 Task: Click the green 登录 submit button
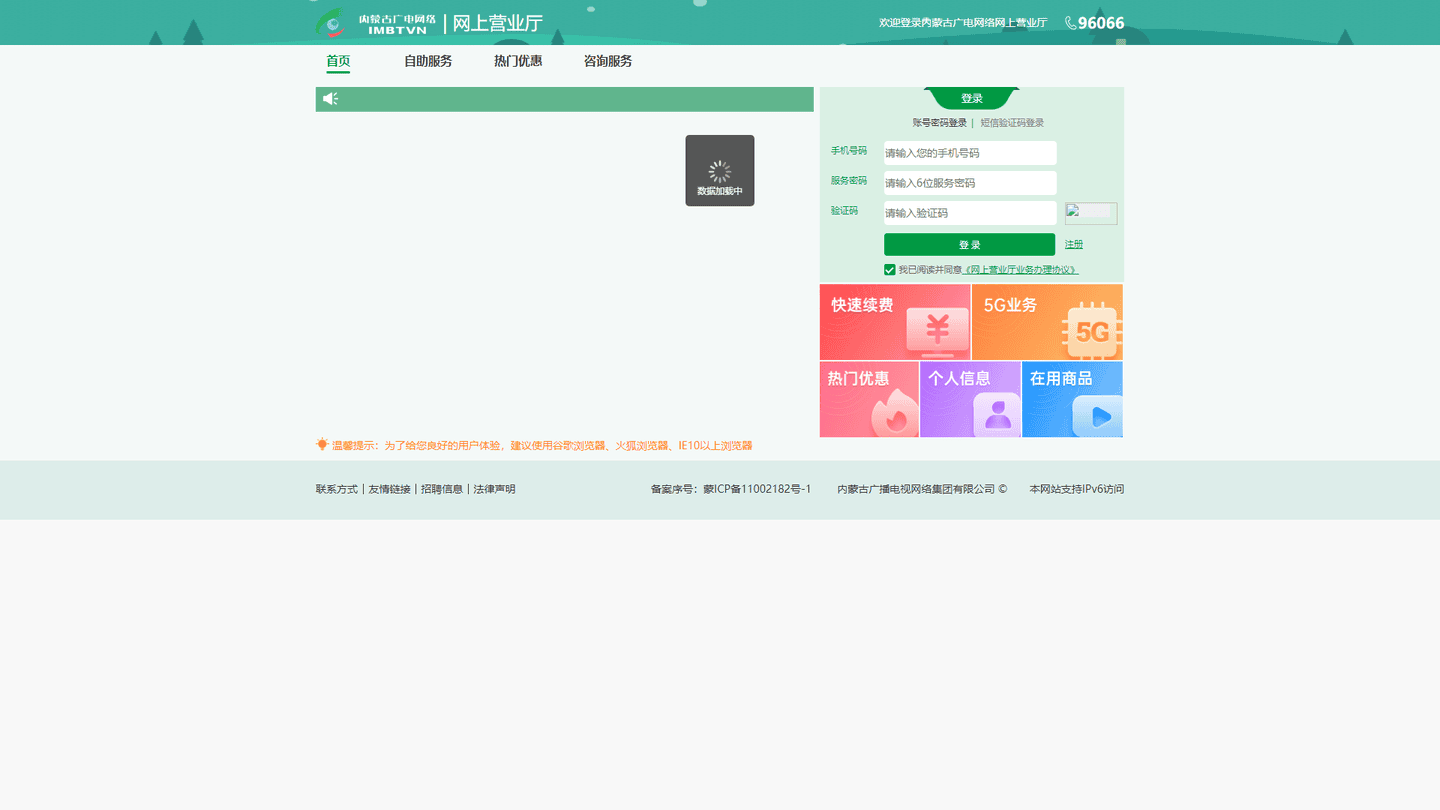[969, 245]
